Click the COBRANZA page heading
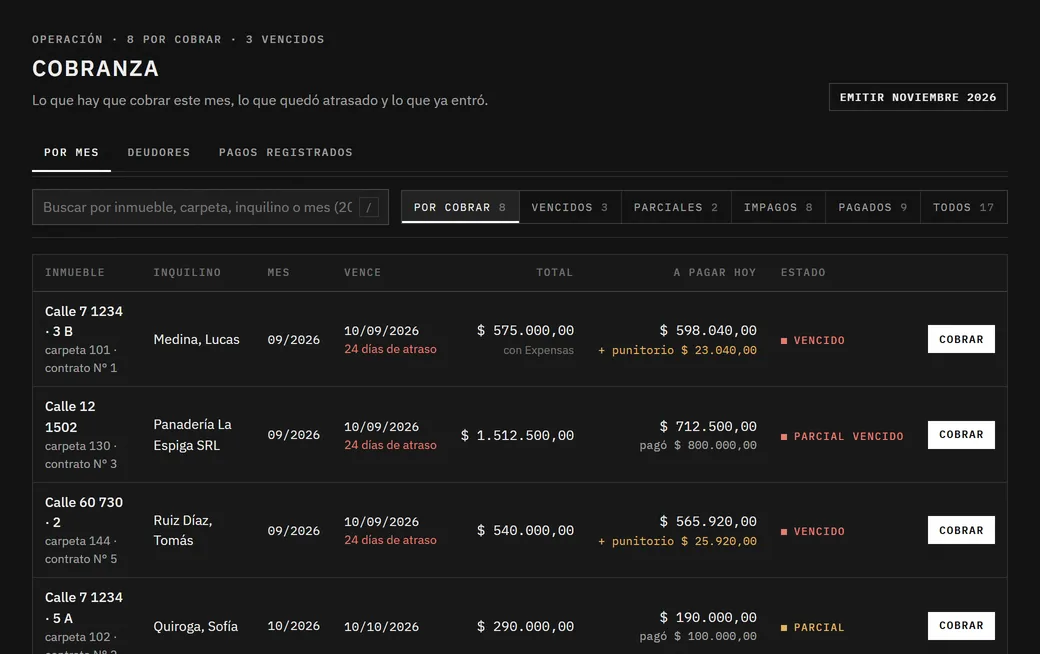Viewport: 1040px width, 654px height. 96,68
